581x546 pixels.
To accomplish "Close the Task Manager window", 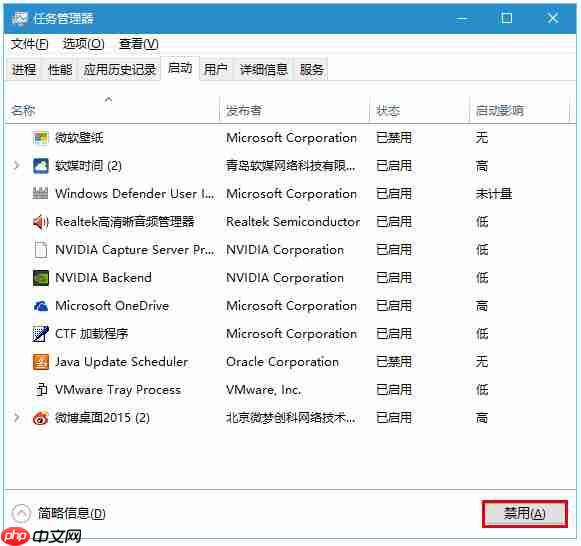I will pyautogui.click(x=552, y=18).
